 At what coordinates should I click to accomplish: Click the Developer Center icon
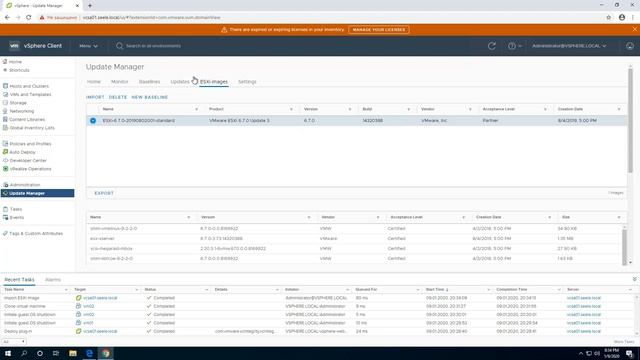pos(5,160)
